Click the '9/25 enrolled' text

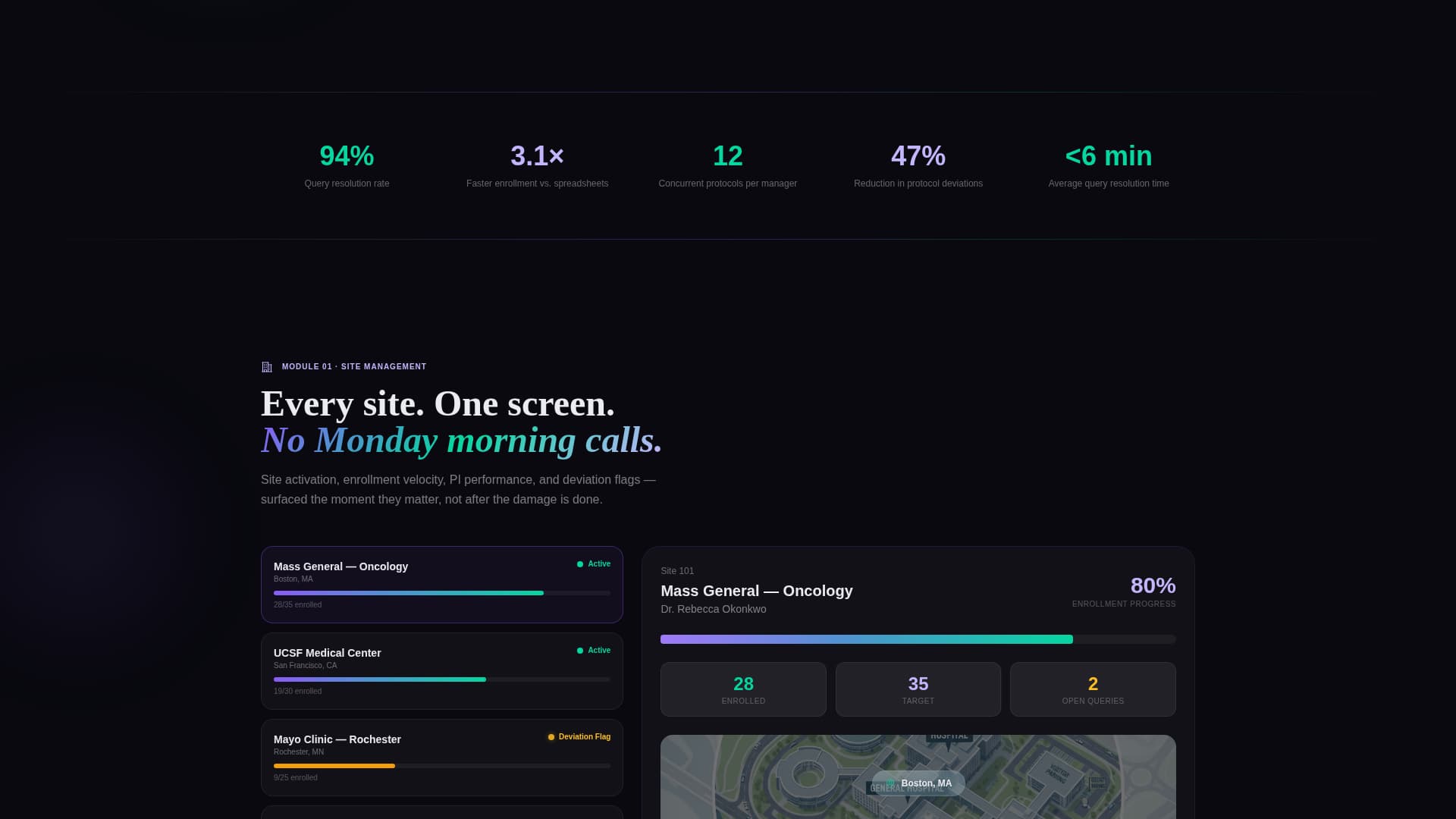(296, 778)
